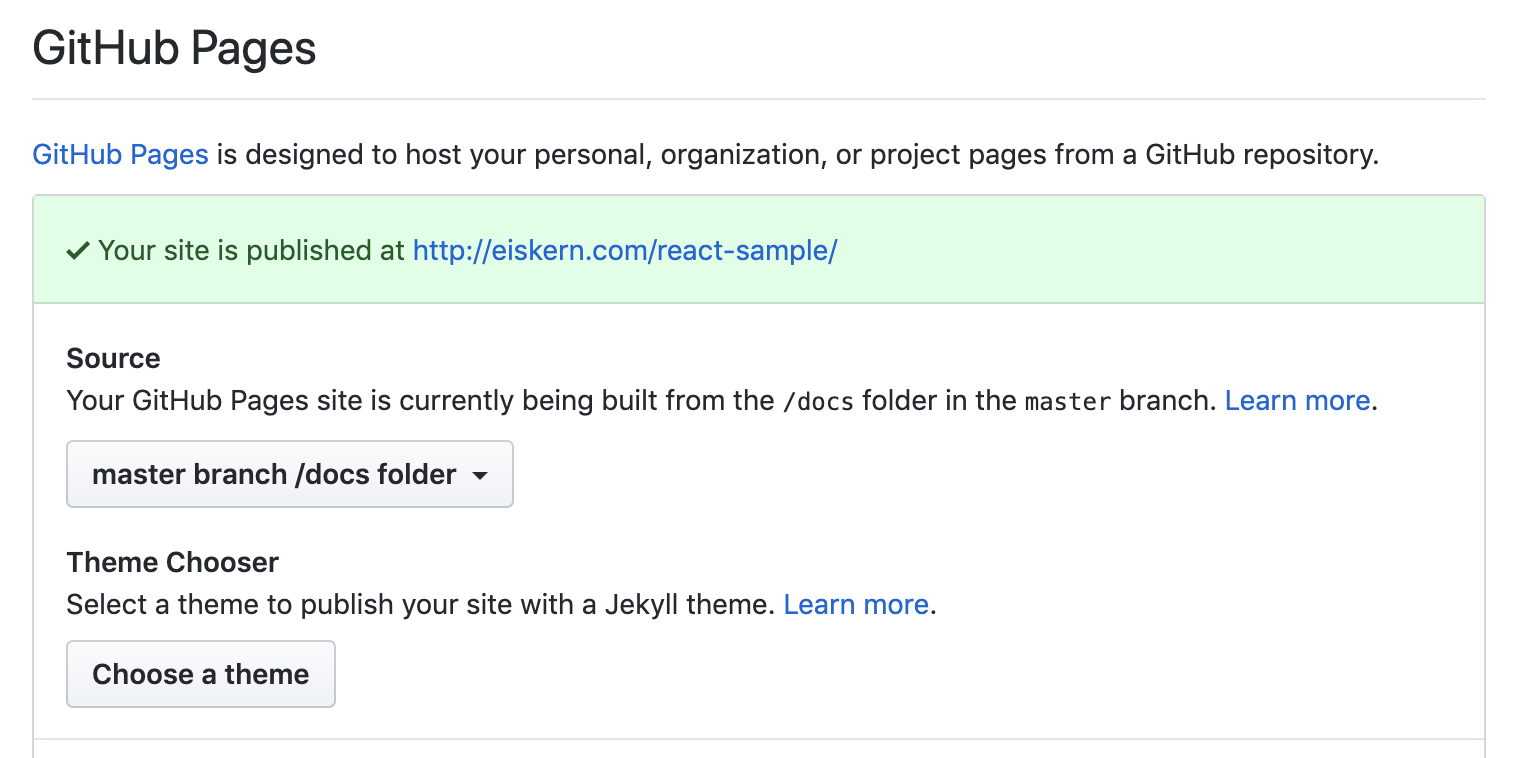Click the /docs code text in description
1518x758 pixels.
(x=819, y=402)
